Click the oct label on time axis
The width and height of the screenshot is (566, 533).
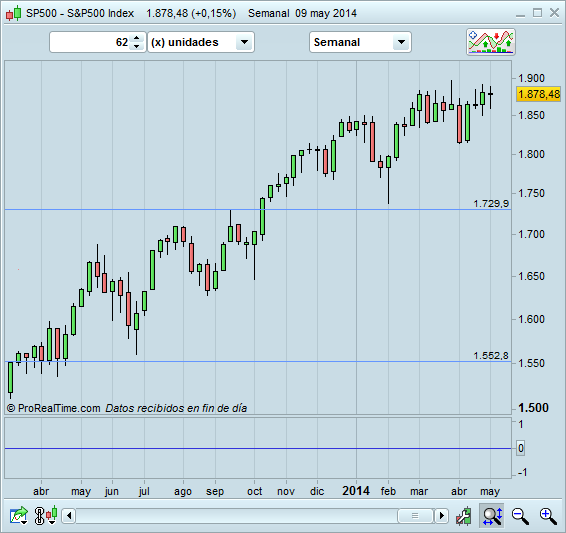pos(254,491)
